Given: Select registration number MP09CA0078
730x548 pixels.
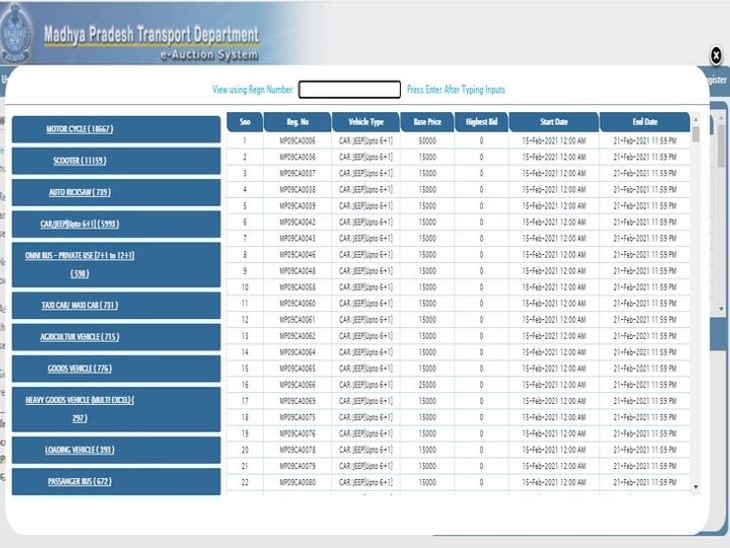Looking at the screenshot, I should [297, 450].
